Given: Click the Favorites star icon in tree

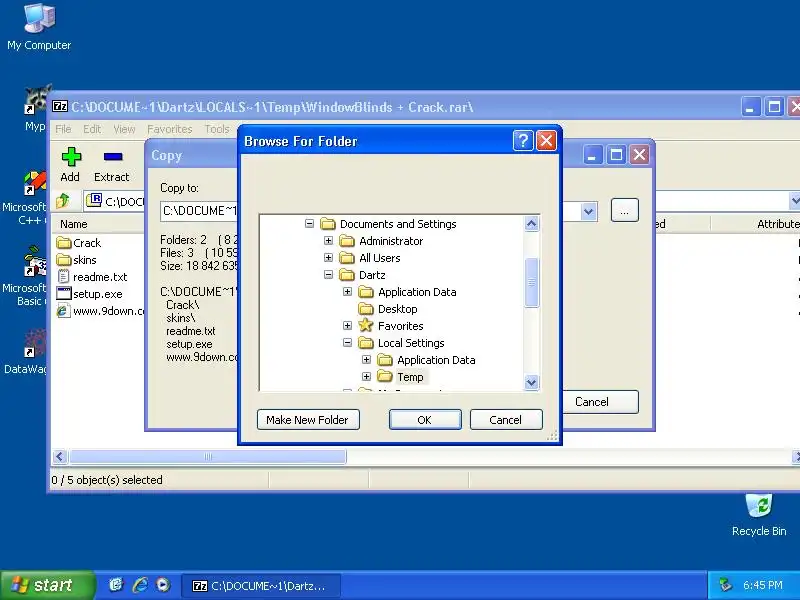Looking at the screenshot, I should point(366,326).
